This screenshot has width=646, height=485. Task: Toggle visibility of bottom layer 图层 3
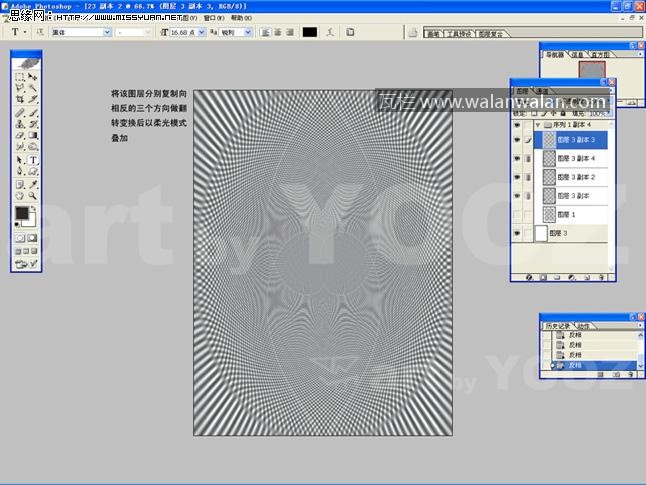coord(518,233)
